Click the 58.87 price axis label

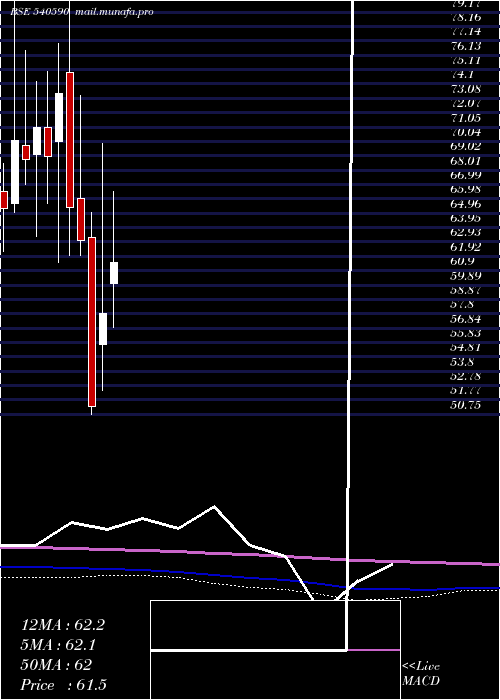point(466,290)
